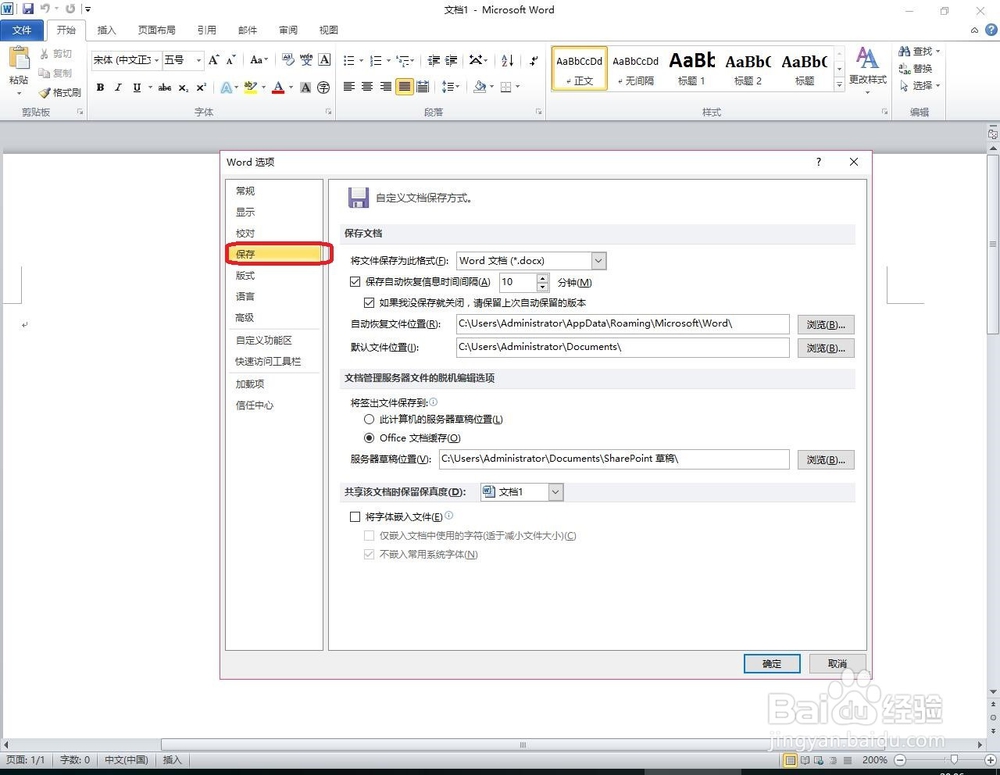Click the font color A icon
1000x775 pixels.
tap(278, 87)
